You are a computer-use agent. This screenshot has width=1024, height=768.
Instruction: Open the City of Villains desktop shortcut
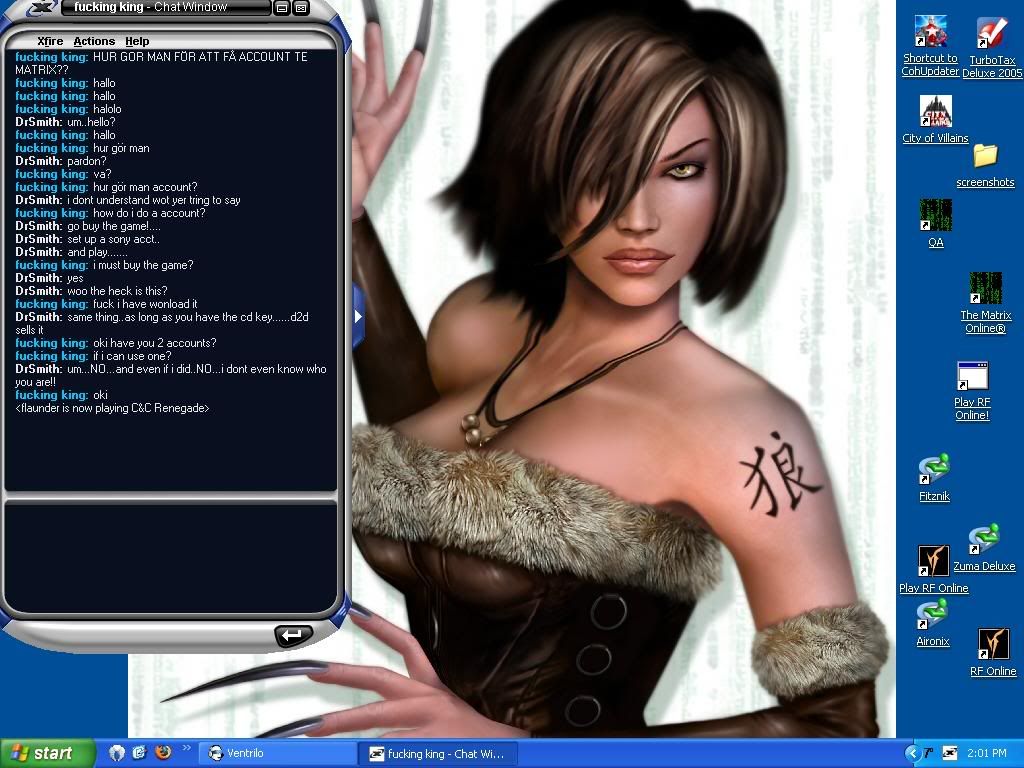[936, 112]
